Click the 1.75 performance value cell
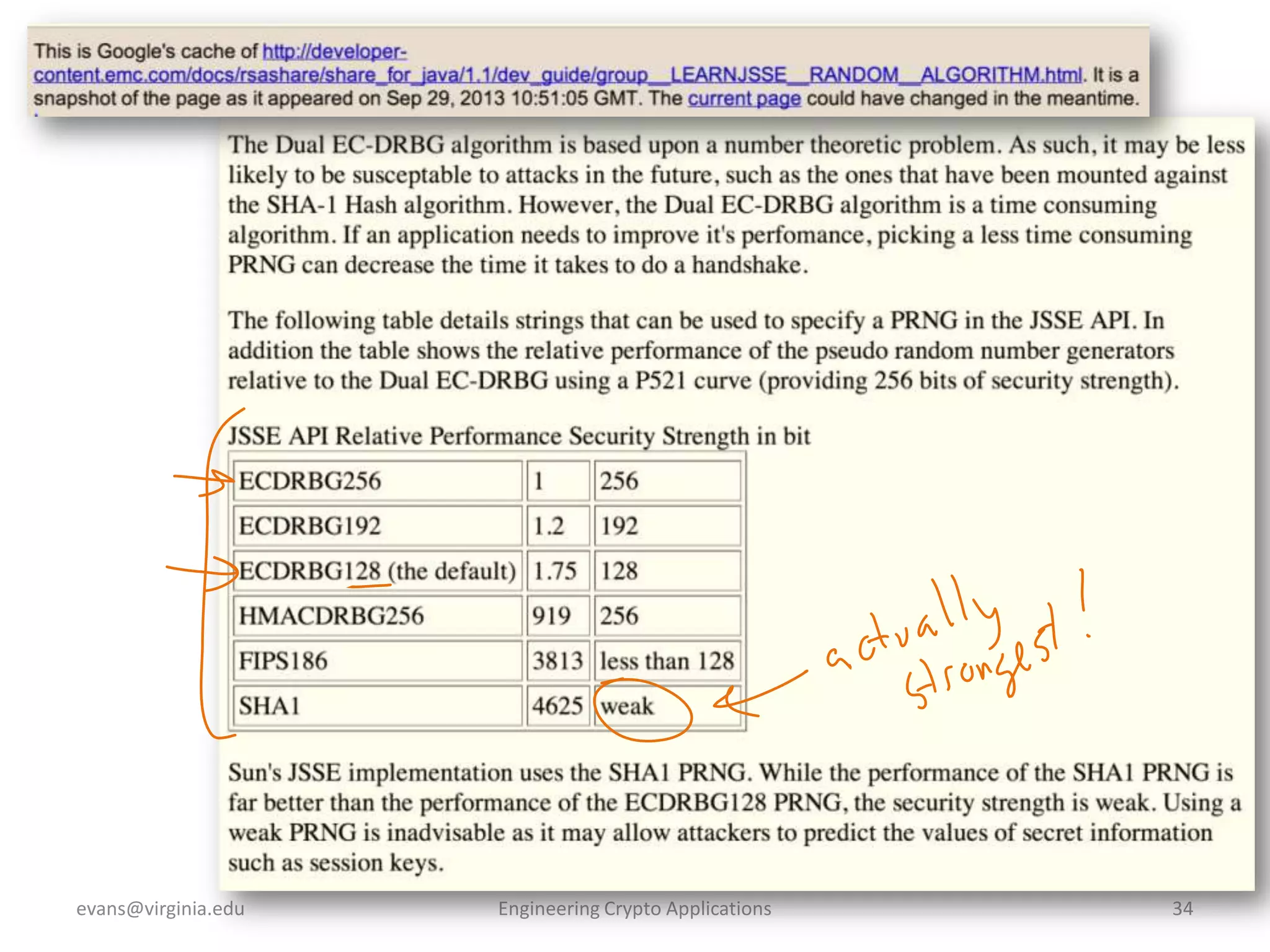 [x=557, y=571]
